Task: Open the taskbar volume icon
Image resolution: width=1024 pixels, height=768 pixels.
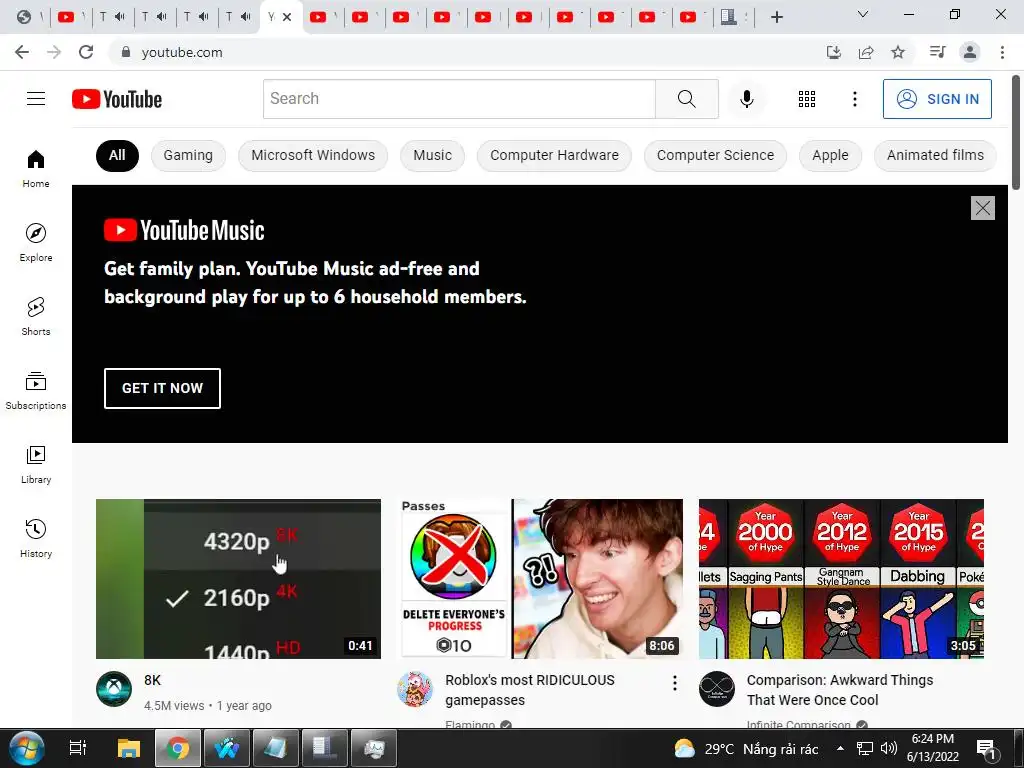Action: click(889, 748)
